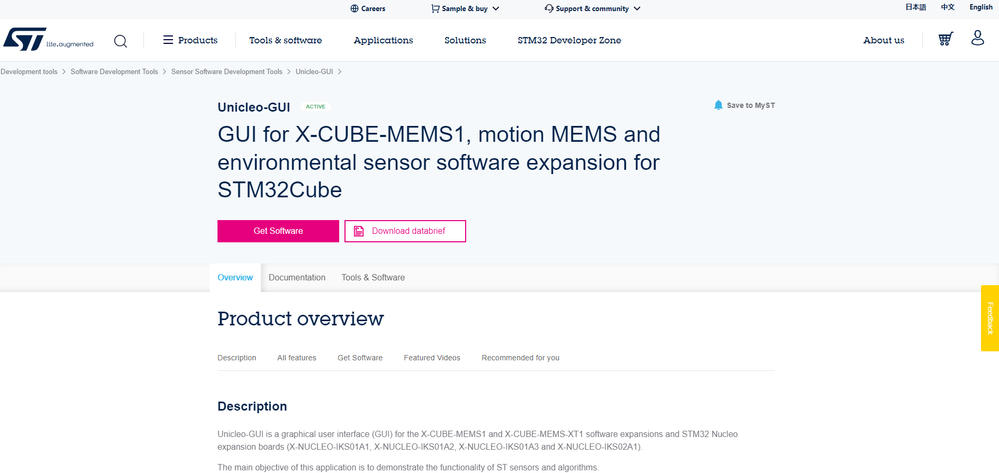This screenshot has height=473, width=999.
Task: Click Software Development Tools breadcrumb
Action: click(x=114, y=72)
